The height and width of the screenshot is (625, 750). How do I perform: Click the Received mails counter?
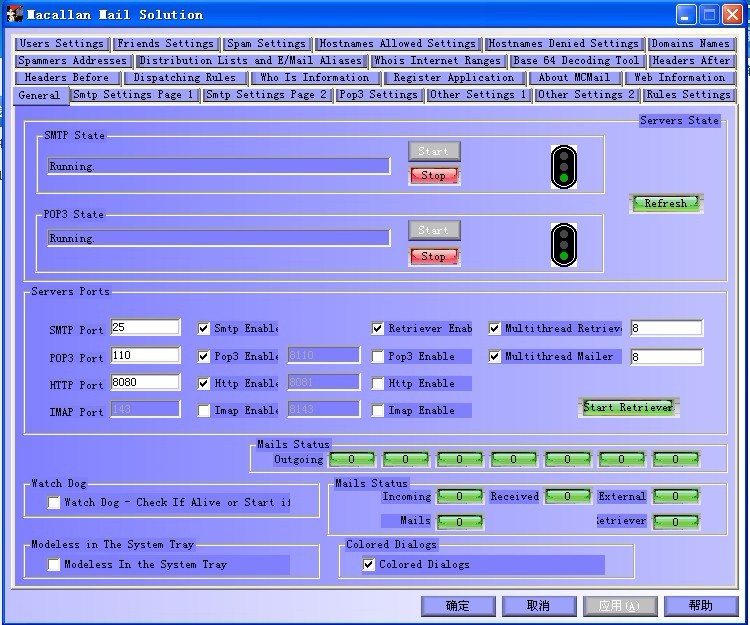[x=568, y=496]
